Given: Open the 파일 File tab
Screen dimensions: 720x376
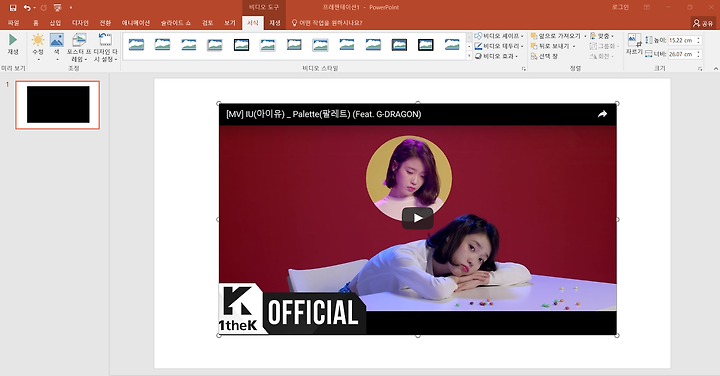Looking at the screenshot, I should coord(13,22).
